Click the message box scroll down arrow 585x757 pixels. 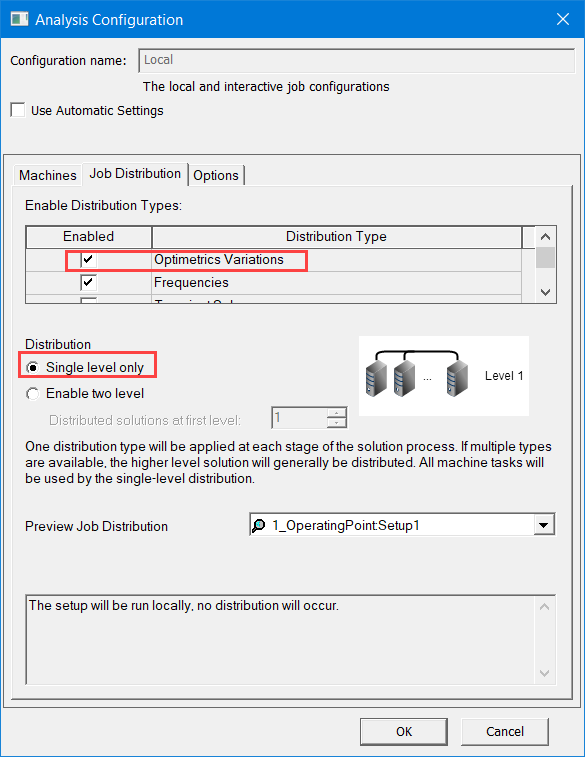[x=544, y=673]
